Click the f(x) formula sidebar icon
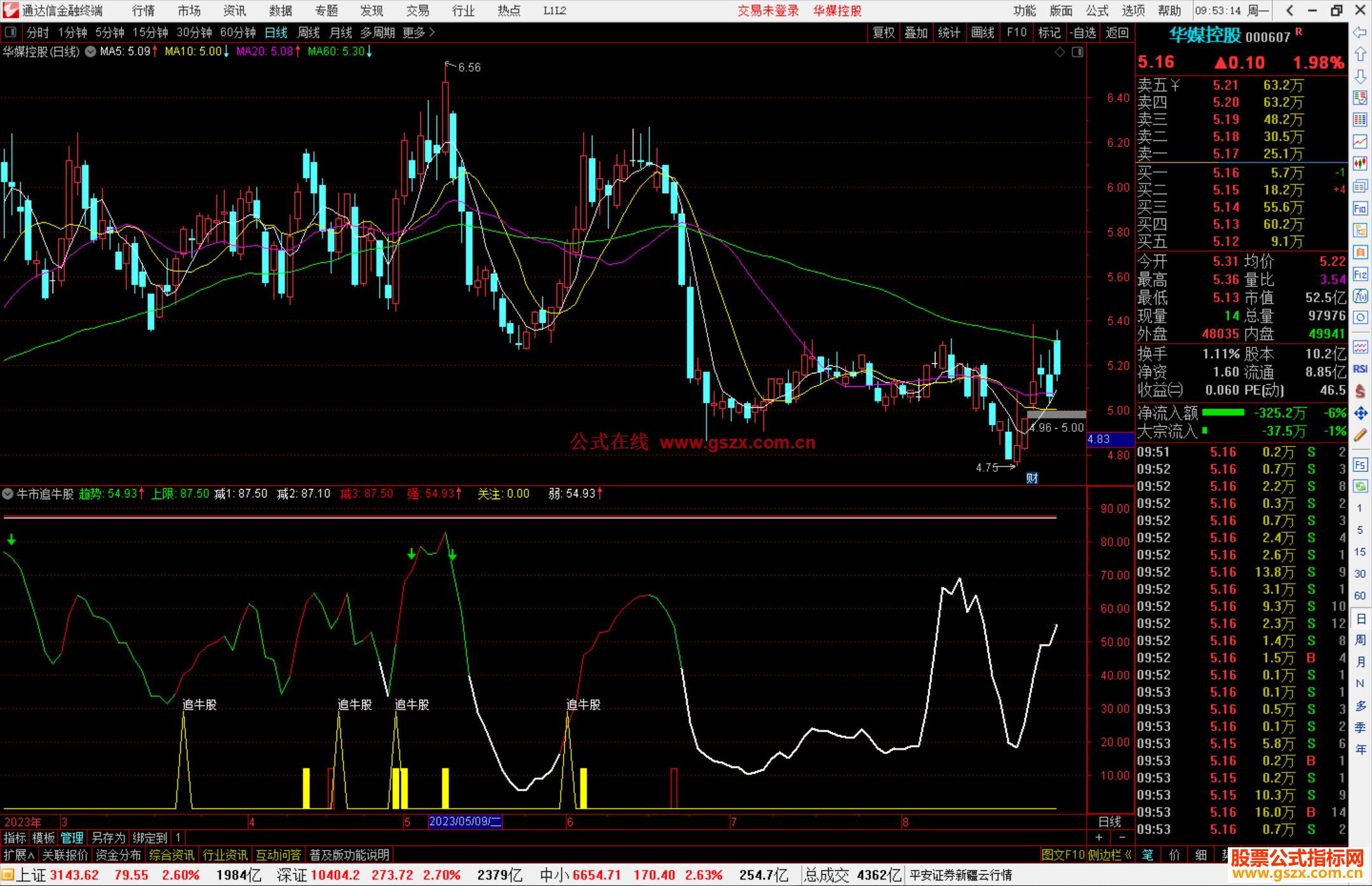The image size is (1372, 886). click(1360, 296)
